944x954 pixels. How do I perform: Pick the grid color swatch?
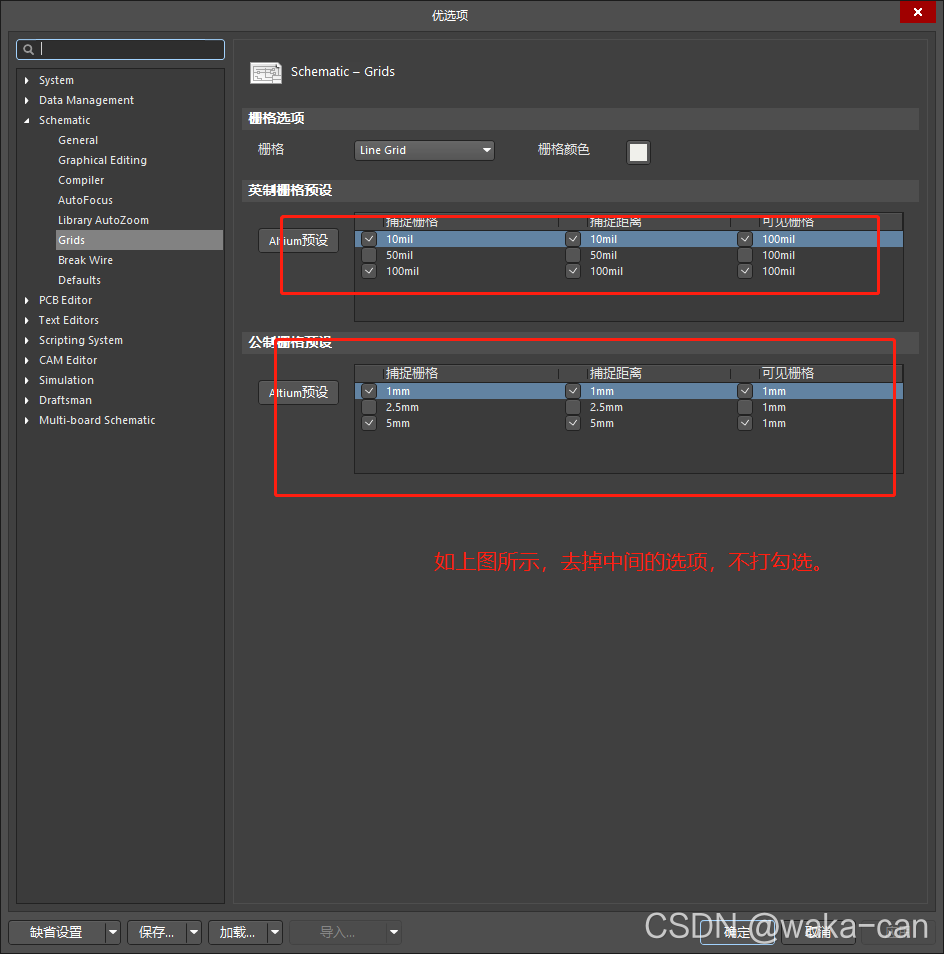coord(638,152)
